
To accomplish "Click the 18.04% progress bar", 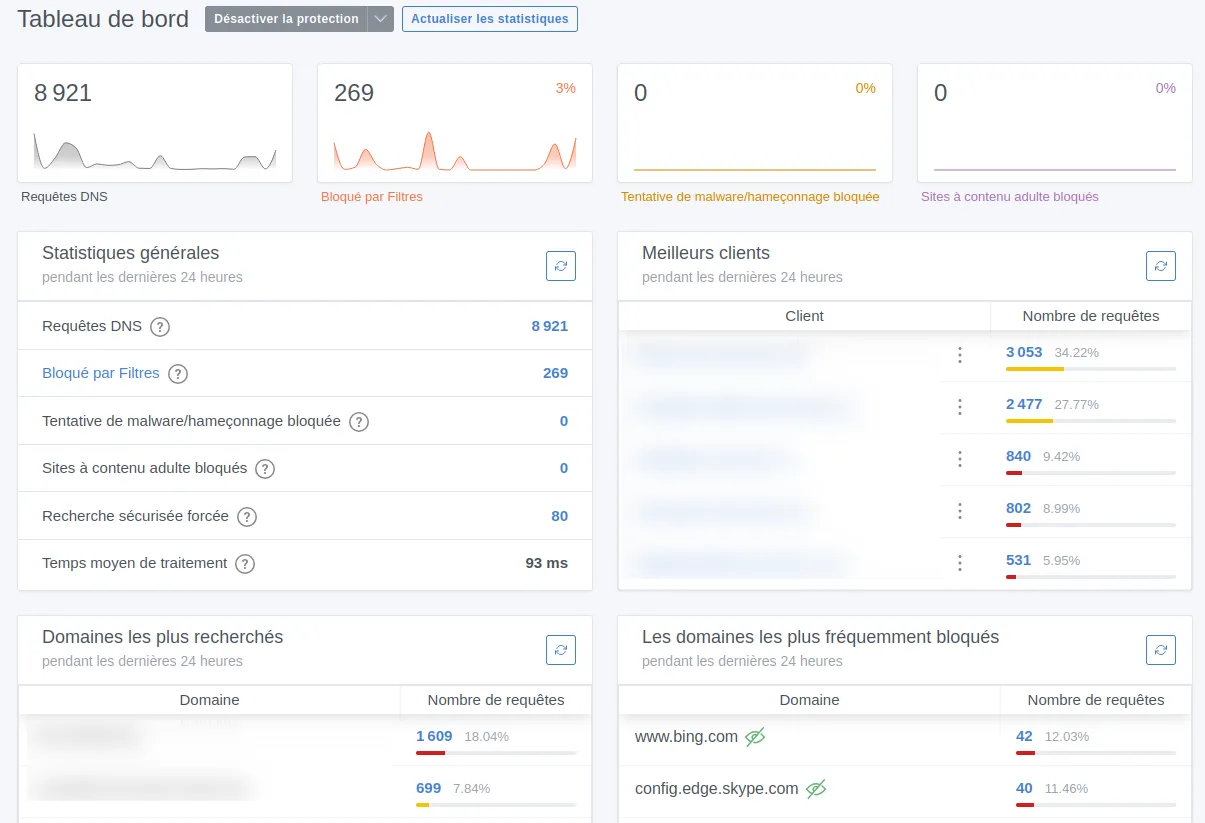I will pos(496,753).
